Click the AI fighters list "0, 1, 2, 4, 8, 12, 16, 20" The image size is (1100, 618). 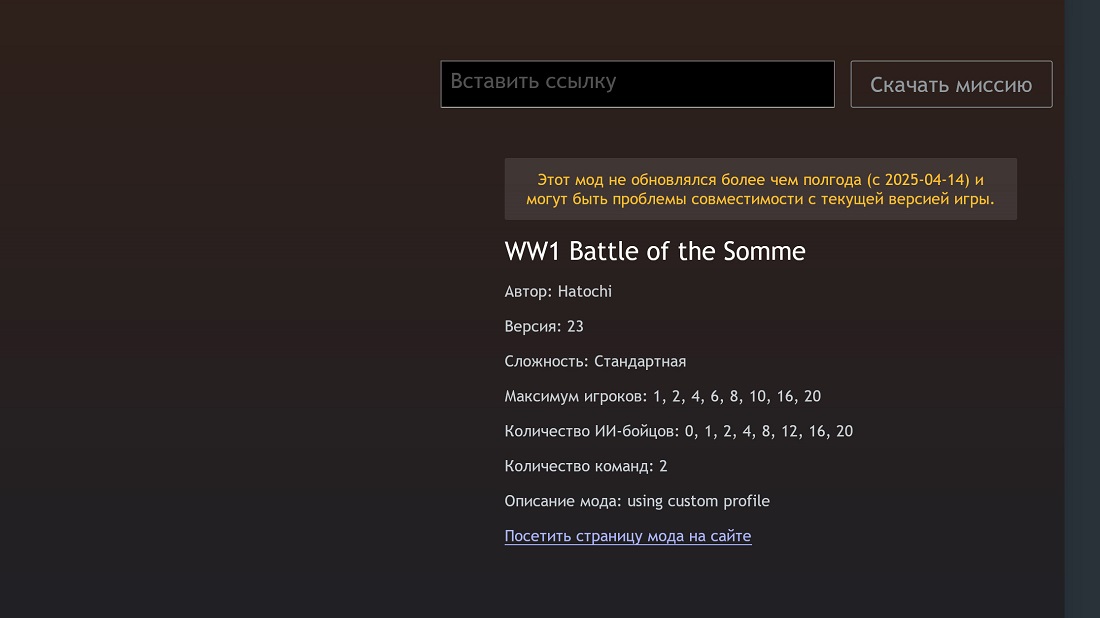coord(768,432)
